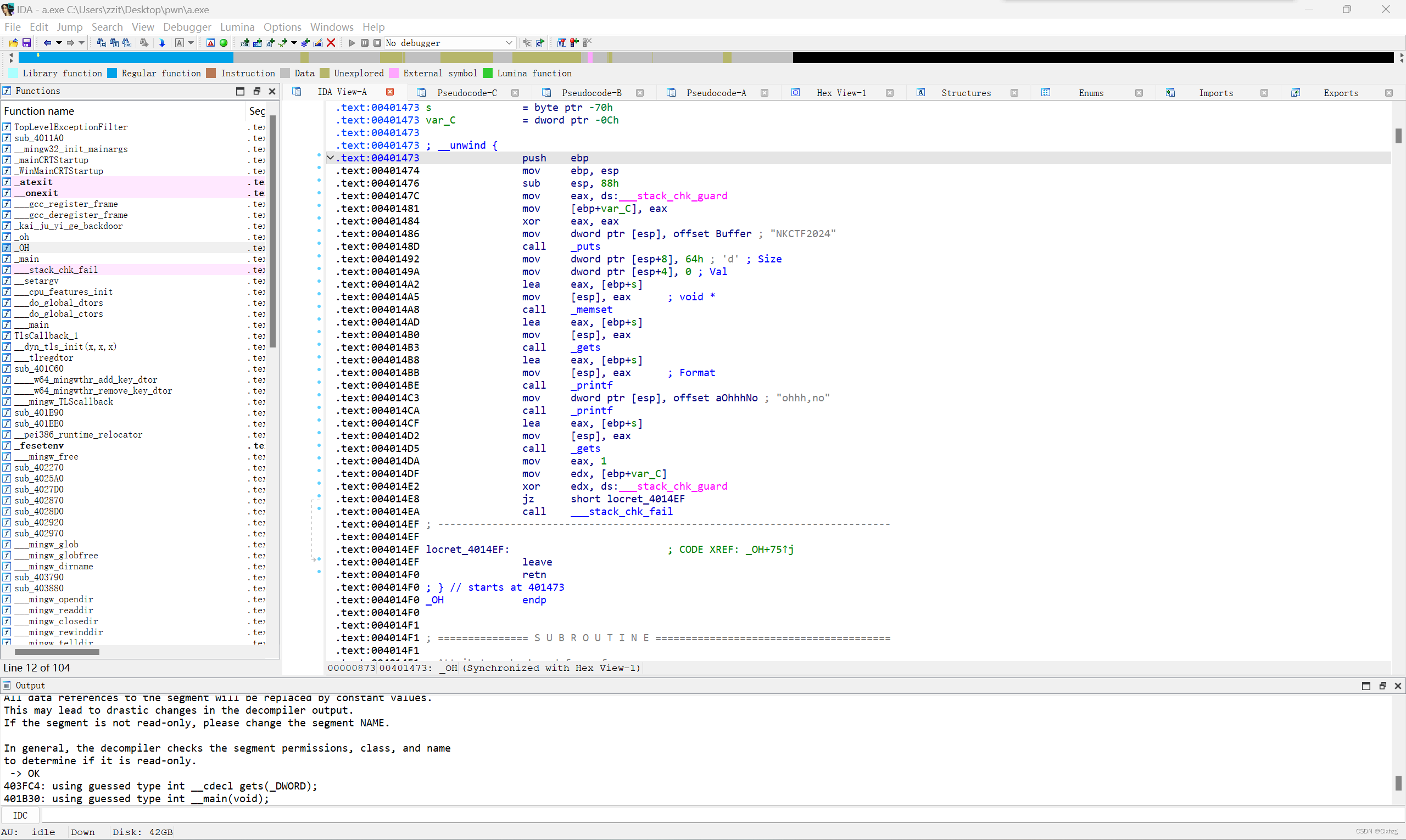Click the green analysis indicator icon
This screenshot has height=840, width=1406.
coord(224,42)
